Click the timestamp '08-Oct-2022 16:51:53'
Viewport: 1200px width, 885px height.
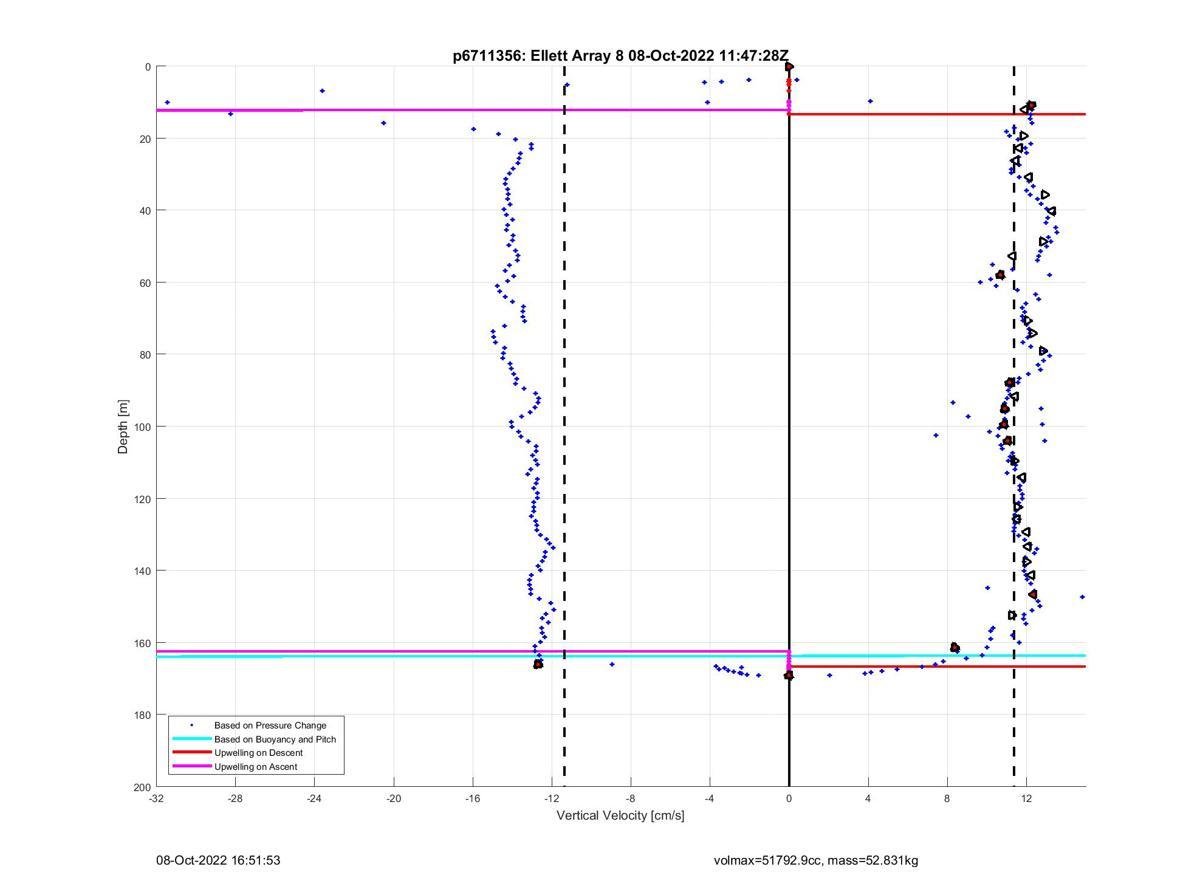tap(218, 860)
